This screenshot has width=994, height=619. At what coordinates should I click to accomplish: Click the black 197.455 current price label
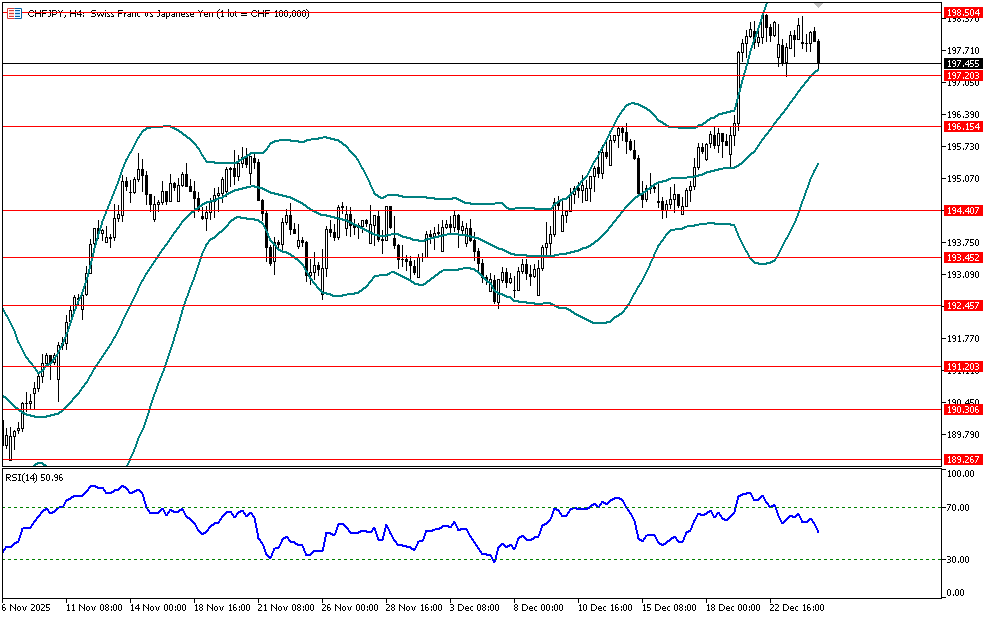coord(961,63)
